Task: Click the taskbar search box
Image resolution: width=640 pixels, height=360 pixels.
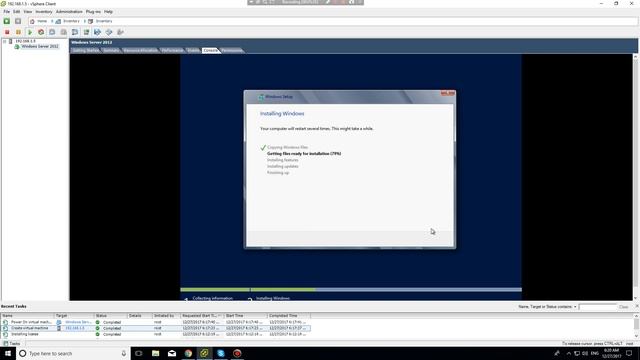Action: click(x=73, y=353)
